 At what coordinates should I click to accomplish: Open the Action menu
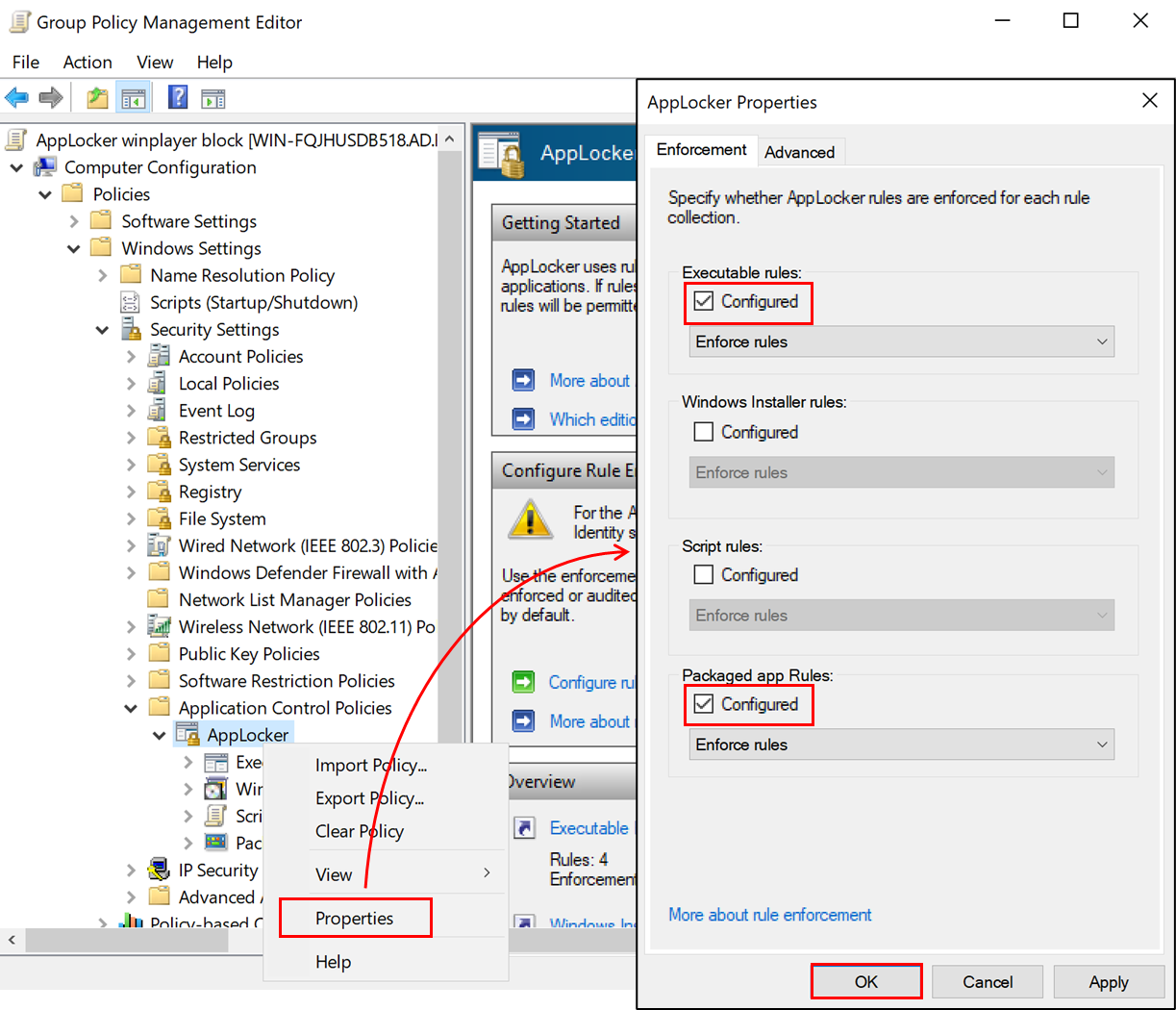[x=88, y=62]
